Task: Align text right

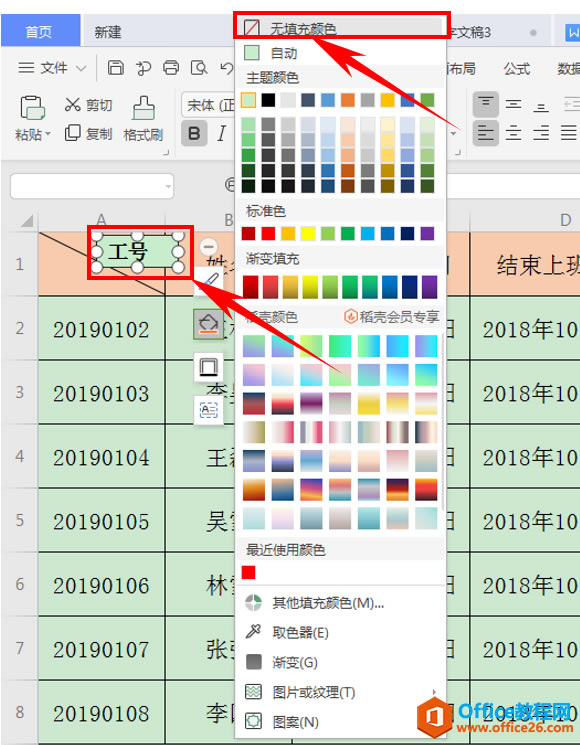Action: 541,133
